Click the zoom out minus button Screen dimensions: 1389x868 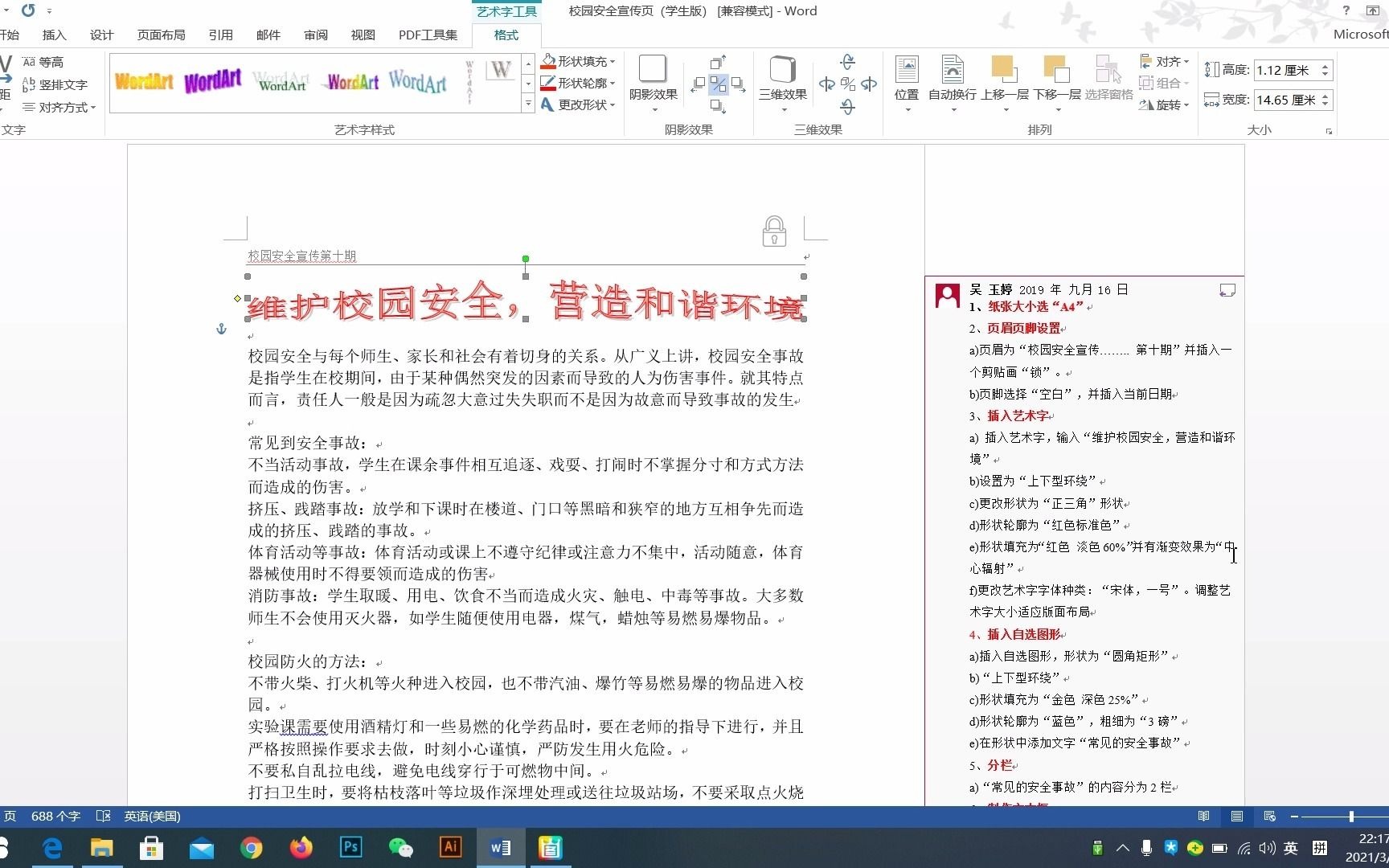coord(1294,816)
